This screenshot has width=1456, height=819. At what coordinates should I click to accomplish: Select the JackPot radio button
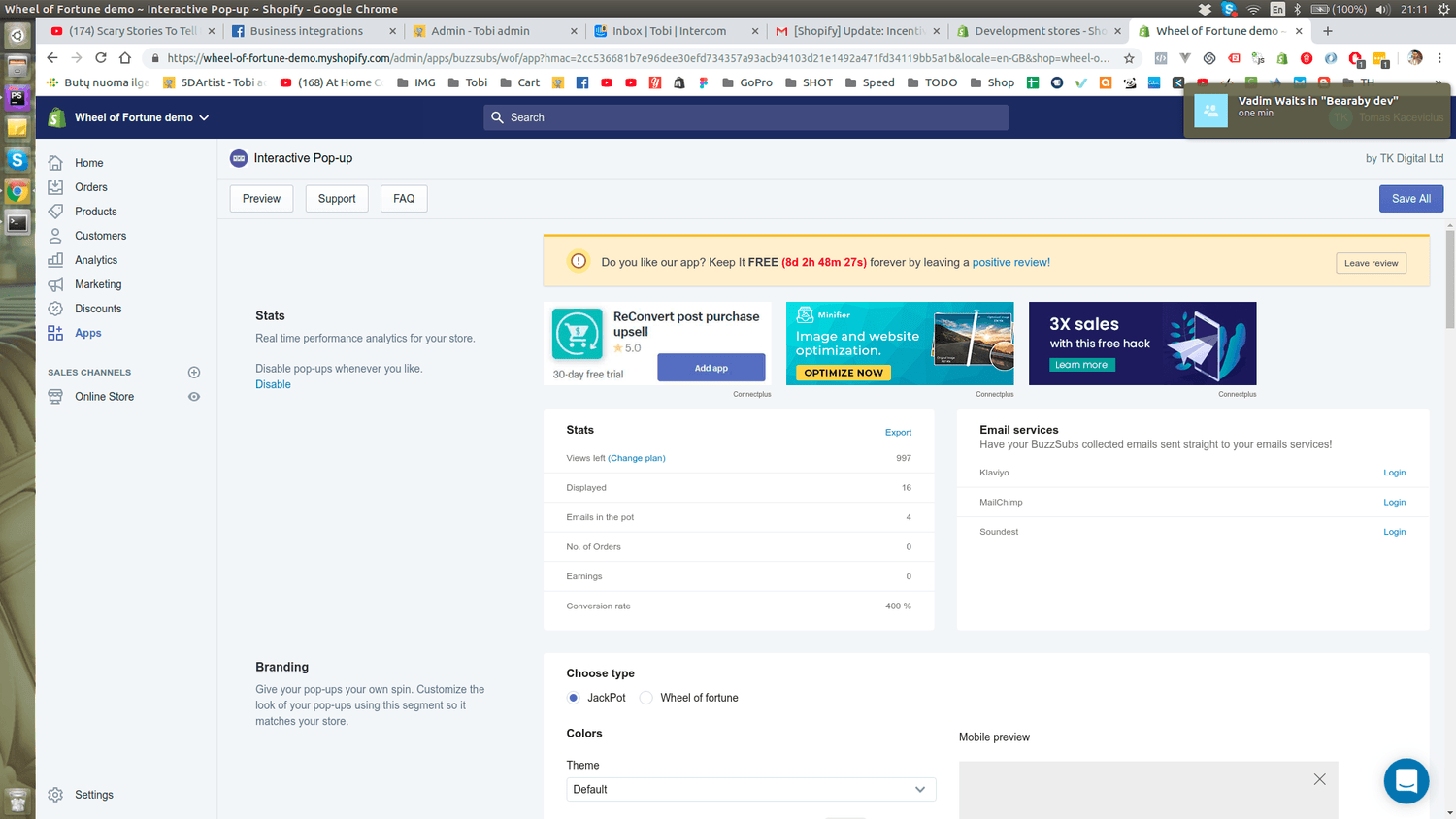[x=574, y=698]
